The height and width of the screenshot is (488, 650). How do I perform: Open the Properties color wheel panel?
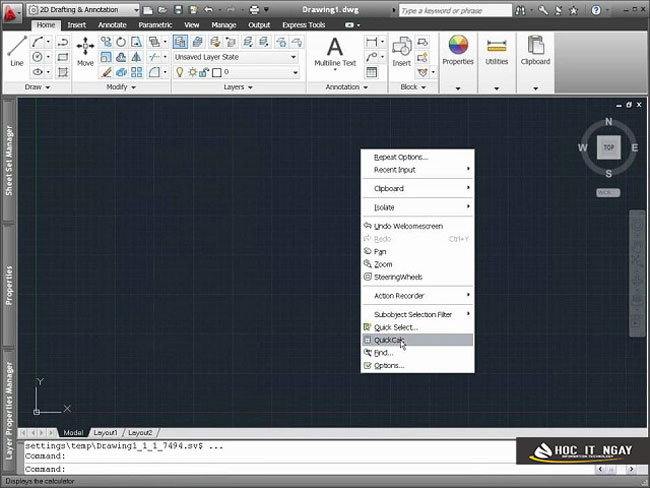(x=458, y=50)
